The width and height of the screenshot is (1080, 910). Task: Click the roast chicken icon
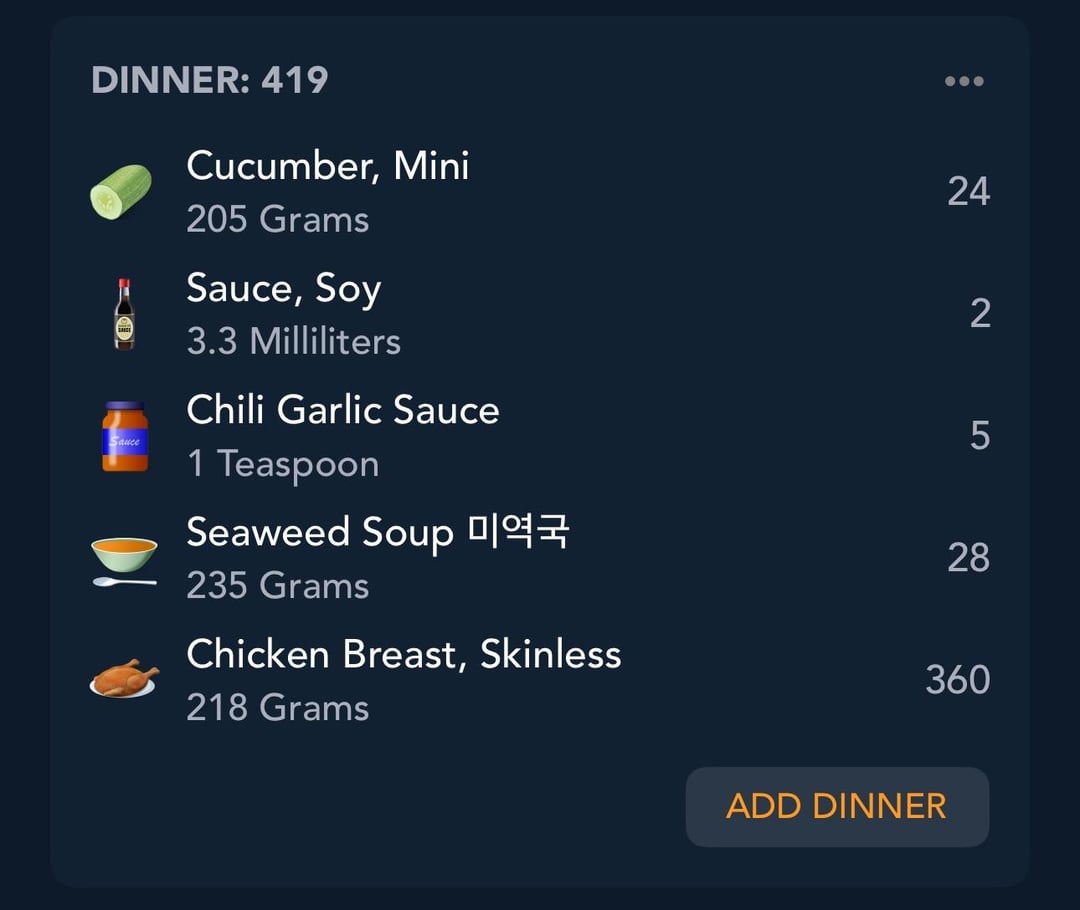coord(125,678)
